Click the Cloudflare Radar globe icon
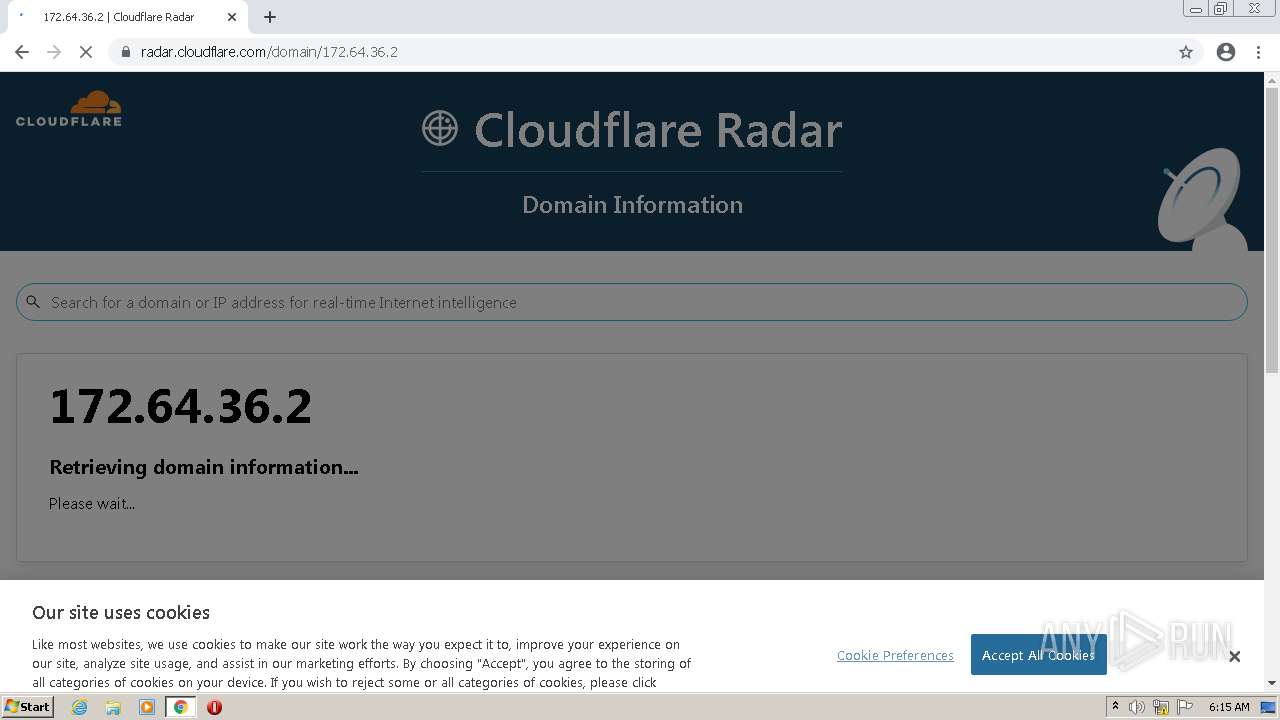Screen dimensions: 1280x720 pyautogui.click(x=440, y=128)
